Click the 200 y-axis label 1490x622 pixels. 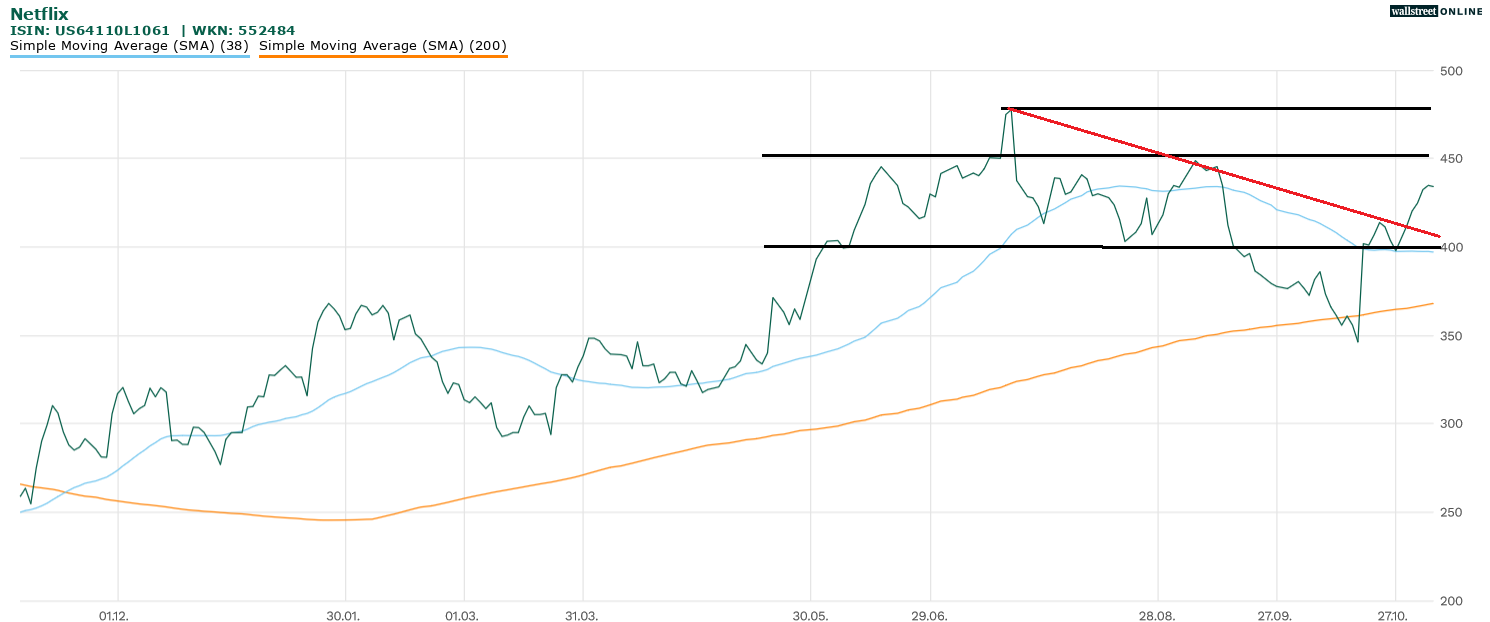click(1451, 601)
